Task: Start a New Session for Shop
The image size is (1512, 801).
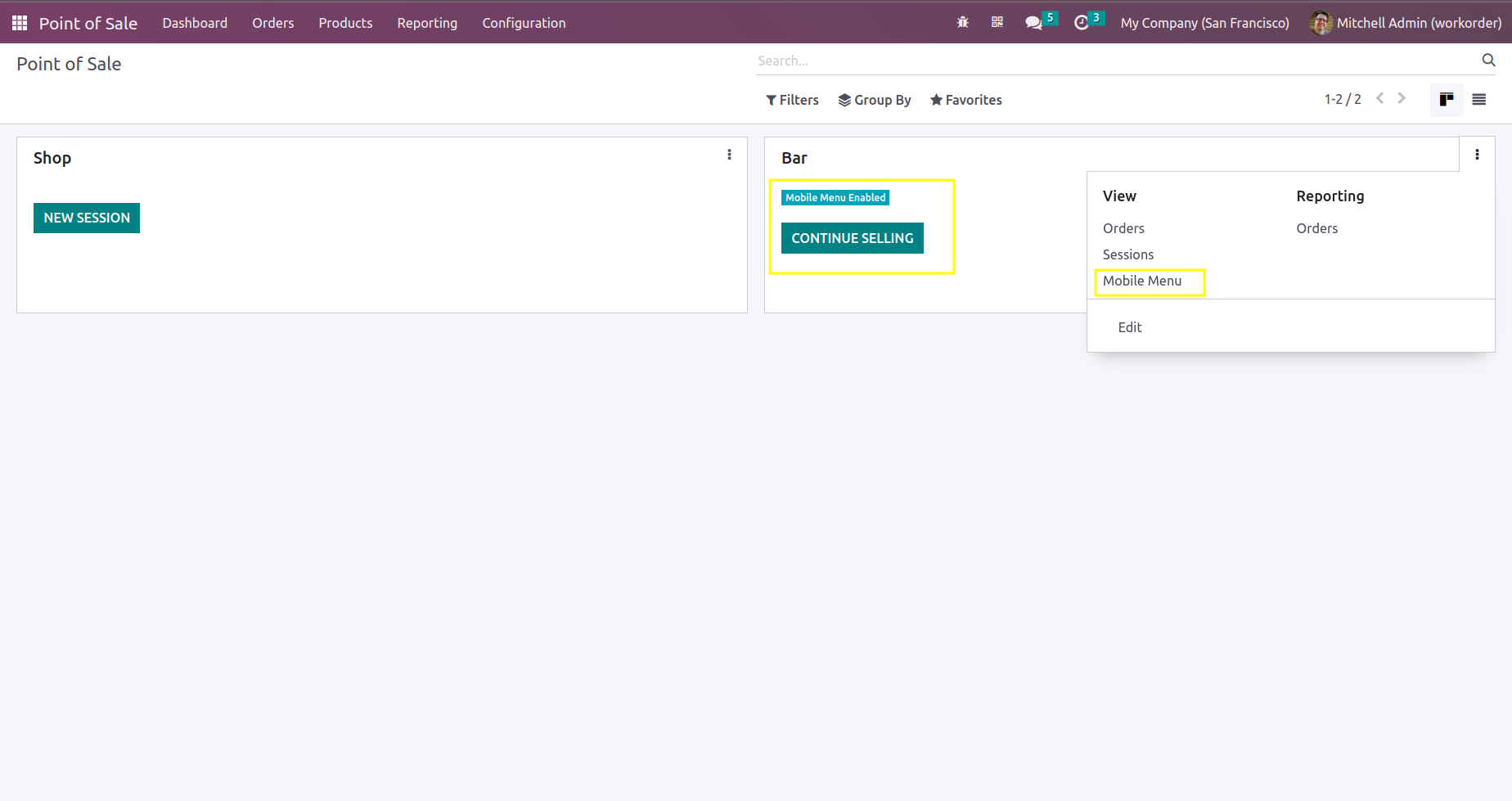Action: [87, 218]
